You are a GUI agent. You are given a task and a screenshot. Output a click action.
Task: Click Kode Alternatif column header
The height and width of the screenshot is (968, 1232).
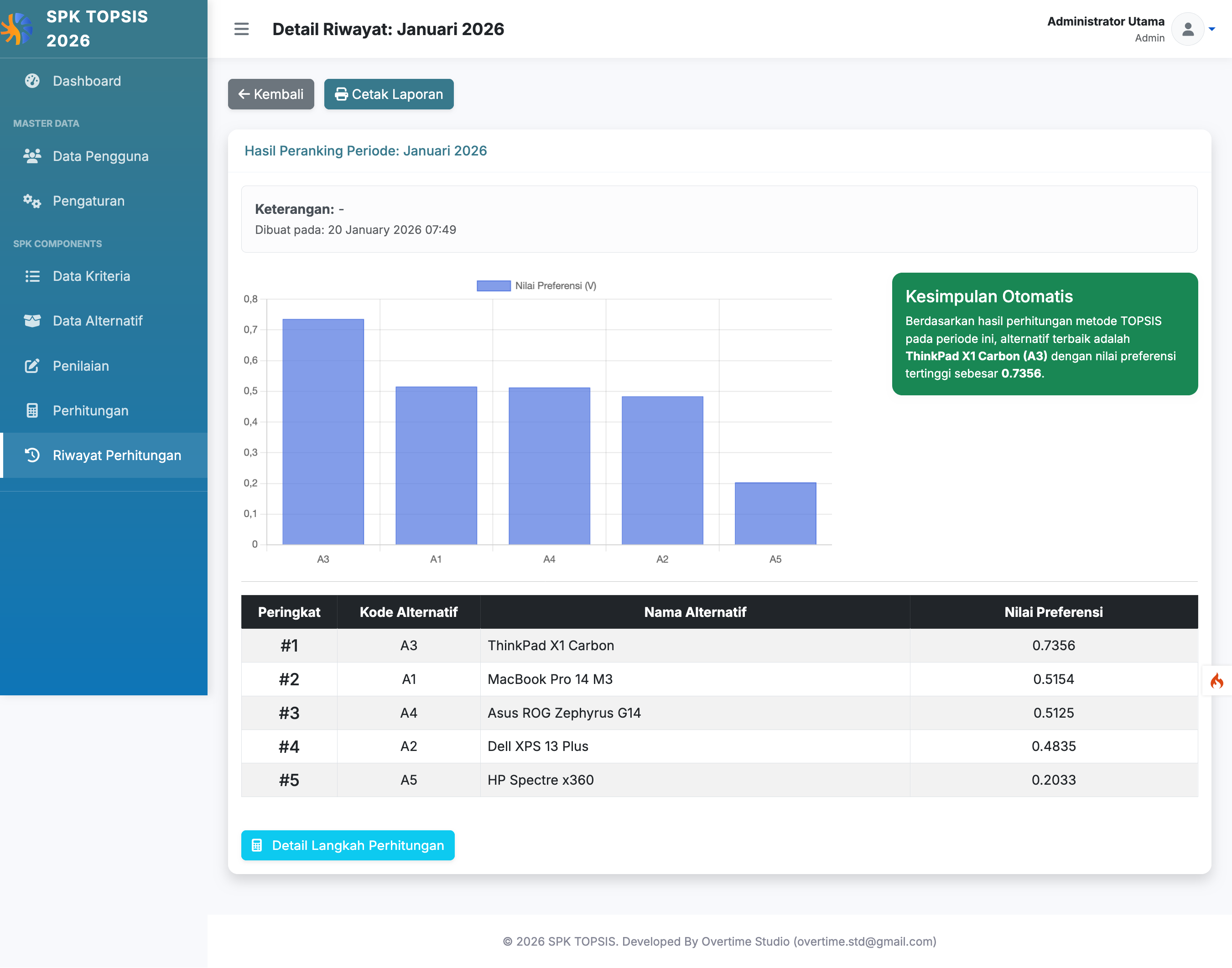(x=409, y=612)
